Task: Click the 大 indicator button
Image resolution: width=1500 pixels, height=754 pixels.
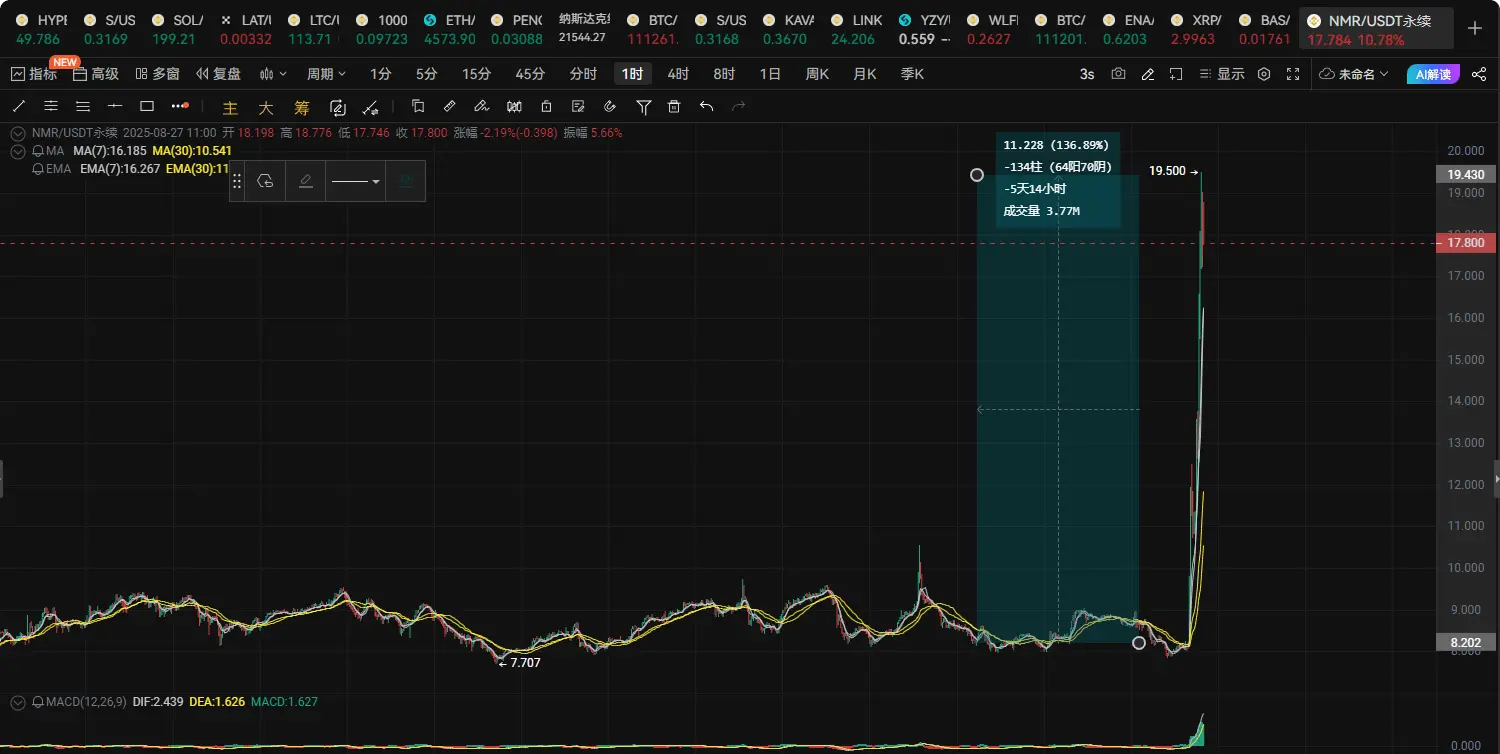Action: [x=266, y=107]
